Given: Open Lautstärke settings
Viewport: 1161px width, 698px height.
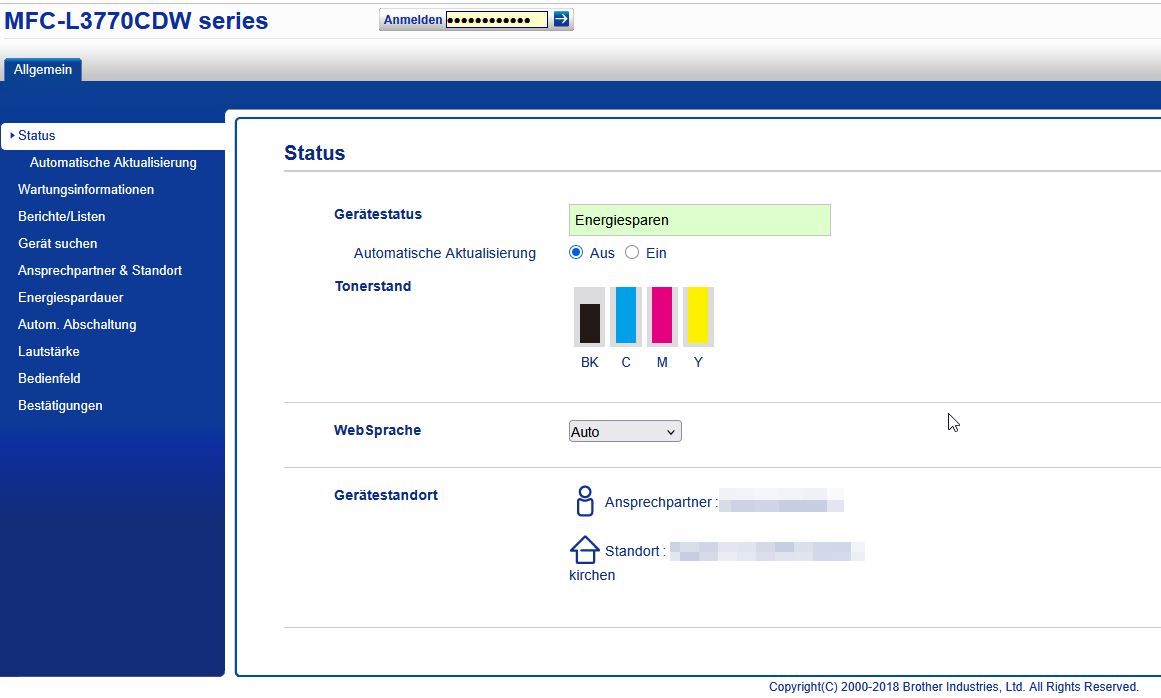Looking at the screenshot, I should (49, 352).
